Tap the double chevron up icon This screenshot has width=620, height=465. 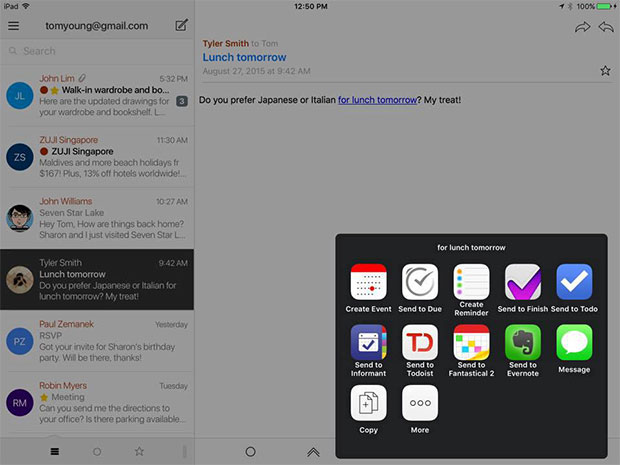tap(313, 452)
